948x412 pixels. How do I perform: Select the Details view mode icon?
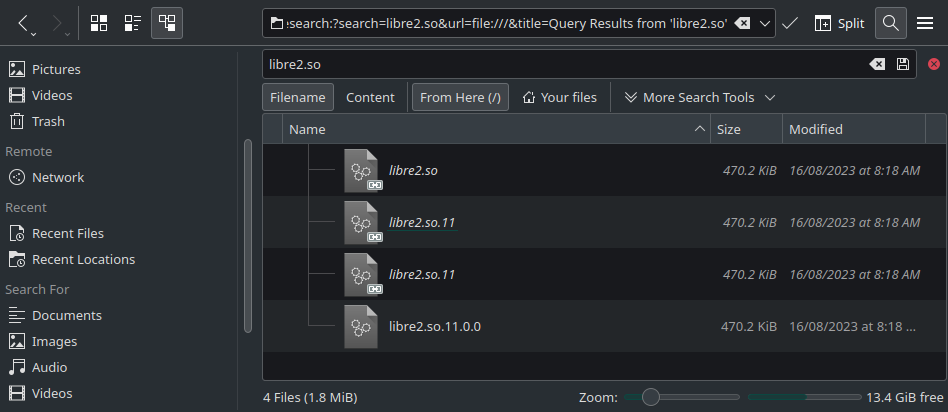[x=167, y=24]
